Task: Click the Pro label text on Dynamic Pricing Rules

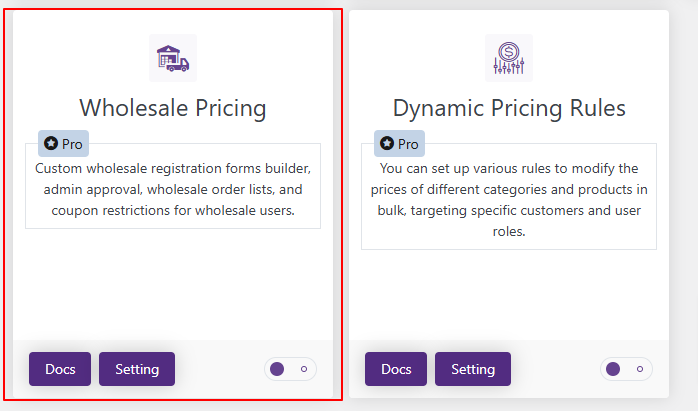Action: click(408, 144)
